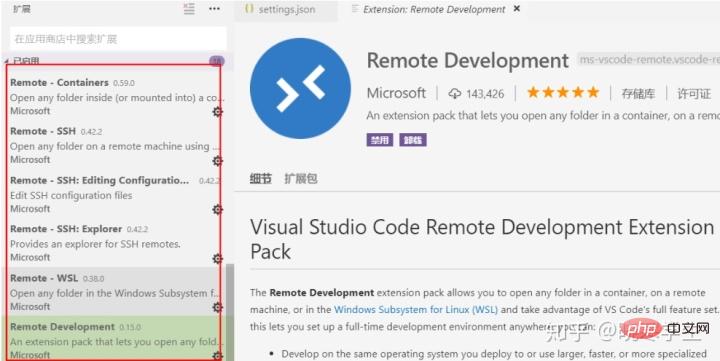Click the settings.json file icon
This screenshot has width=720, height=361.
tap(249, 9)
